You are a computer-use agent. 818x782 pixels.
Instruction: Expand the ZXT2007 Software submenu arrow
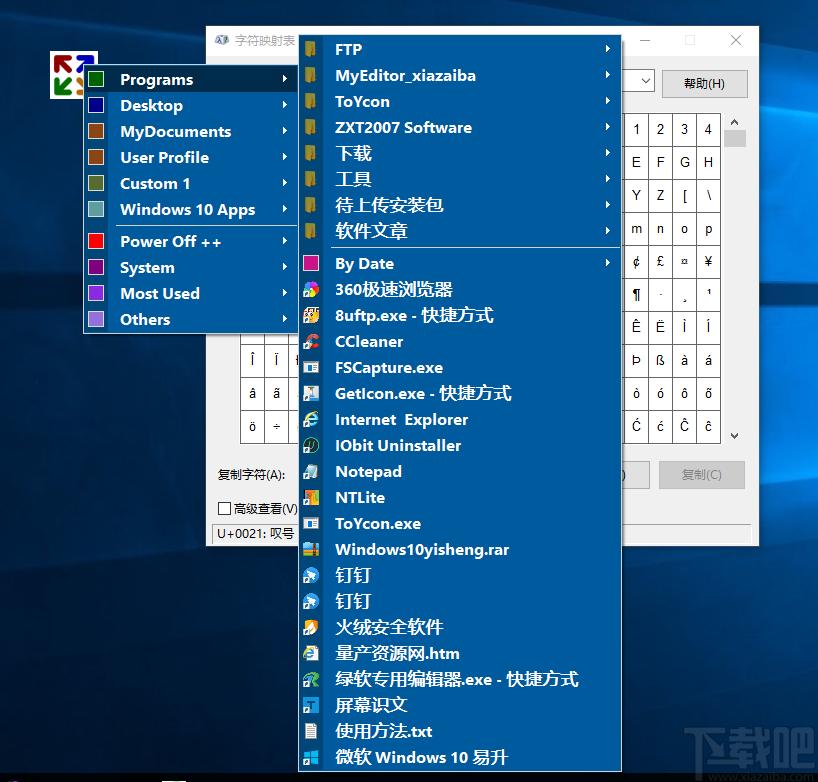point(608,127)
